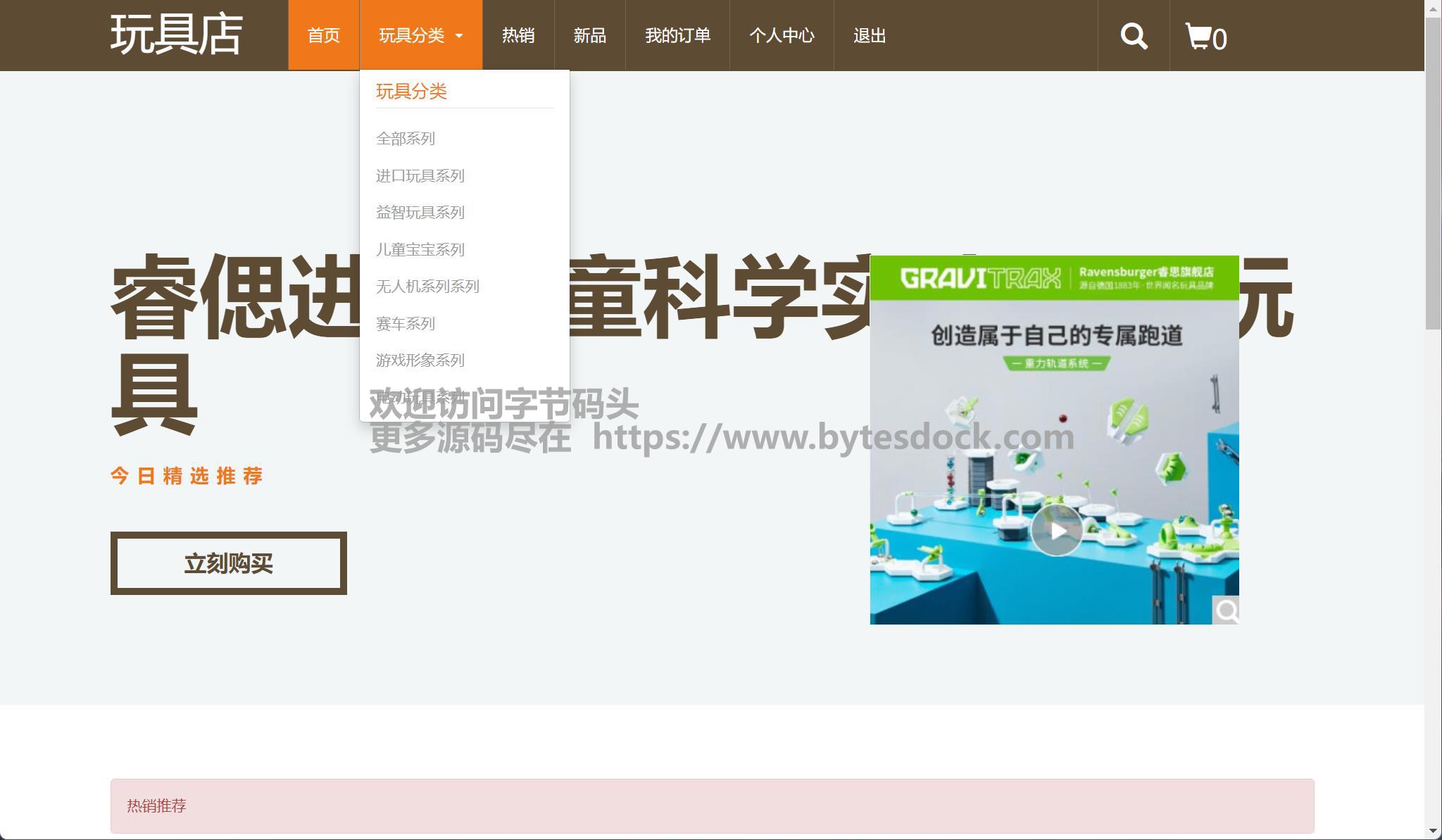
Task: Click the search magnifier icon in header
Action: pyautogui.click(x=1134, y=36)
